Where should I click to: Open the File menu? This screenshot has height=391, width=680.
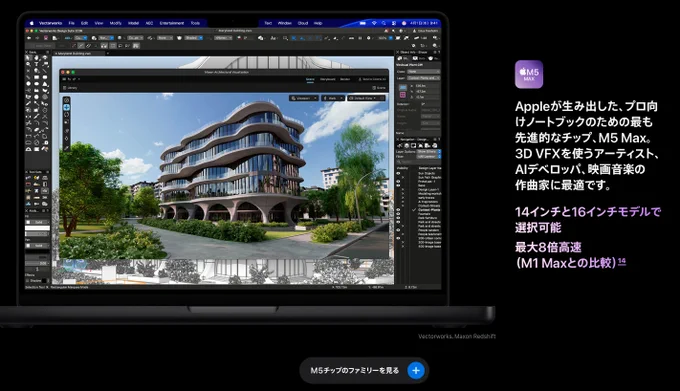[72, 23]
